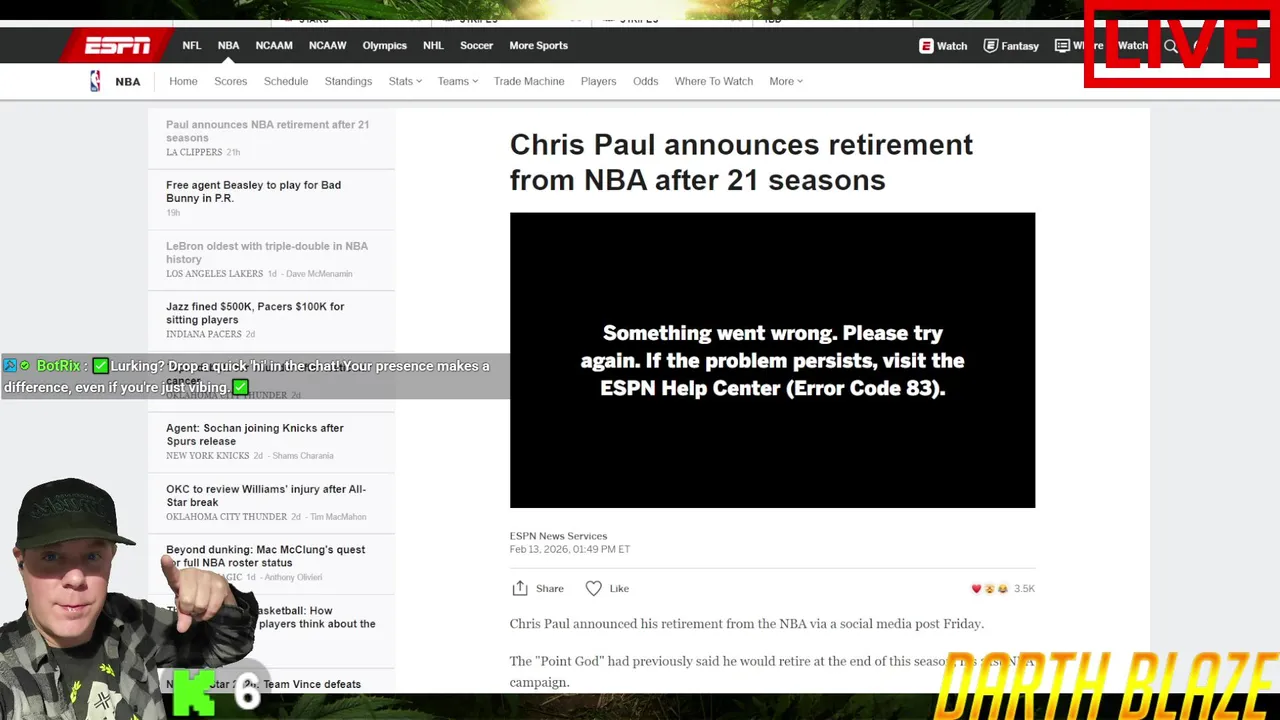Click the Share icon below article
This screenshot has height=720, width=1280.
(x=519, y=588)
